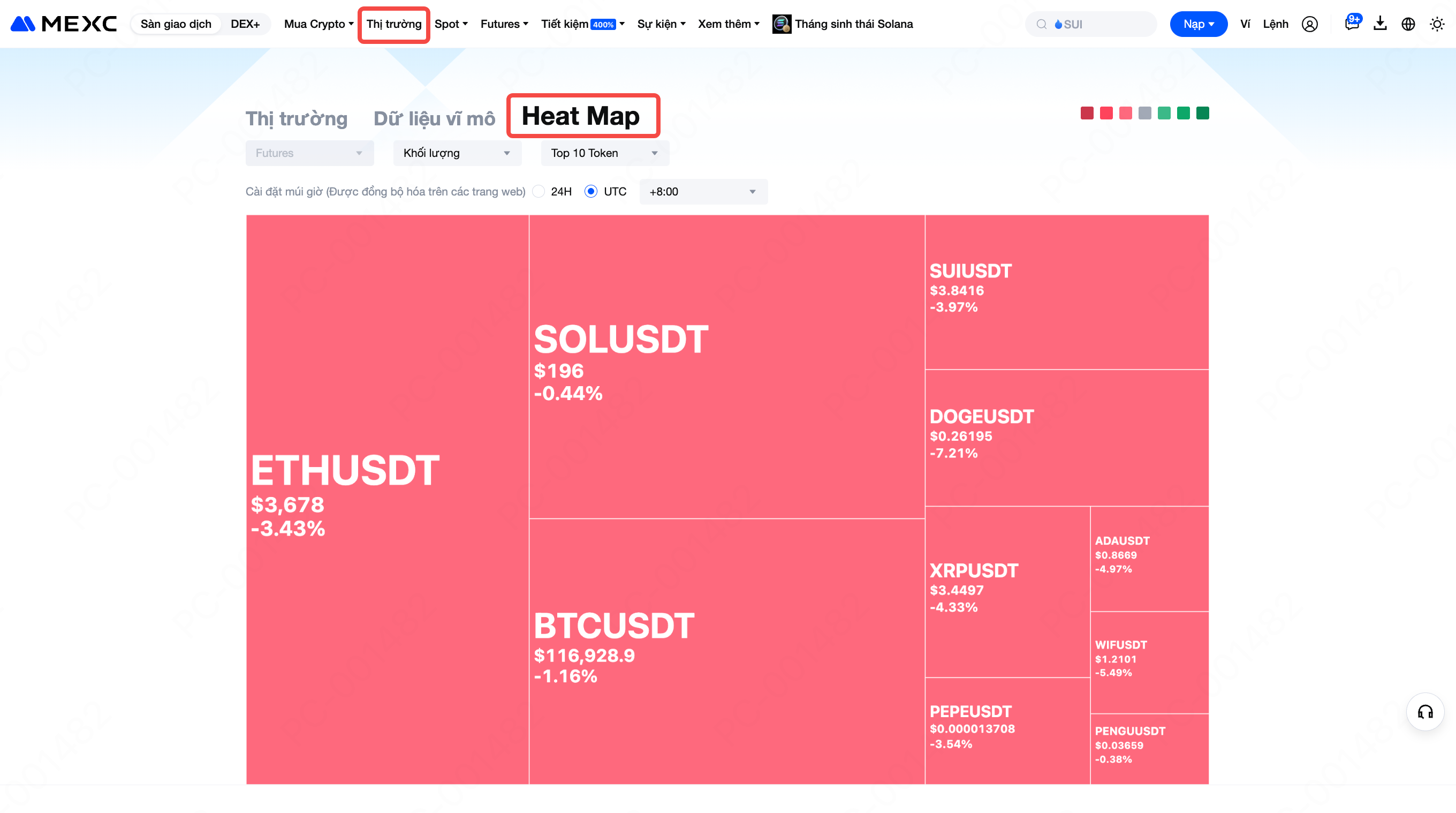This screenshot has width=1456, height=813.
Task: Click the darkest green legend swatch
Action: 1202,113
